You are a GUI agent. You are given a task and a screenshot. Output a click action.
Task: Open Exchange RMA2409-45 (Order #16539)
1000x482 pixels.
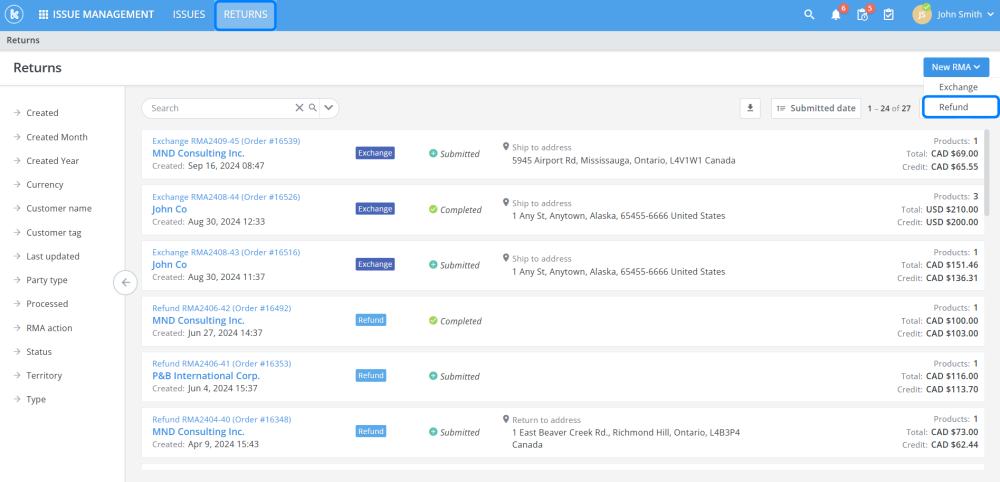pyautogui.click(x=226, y=141)
